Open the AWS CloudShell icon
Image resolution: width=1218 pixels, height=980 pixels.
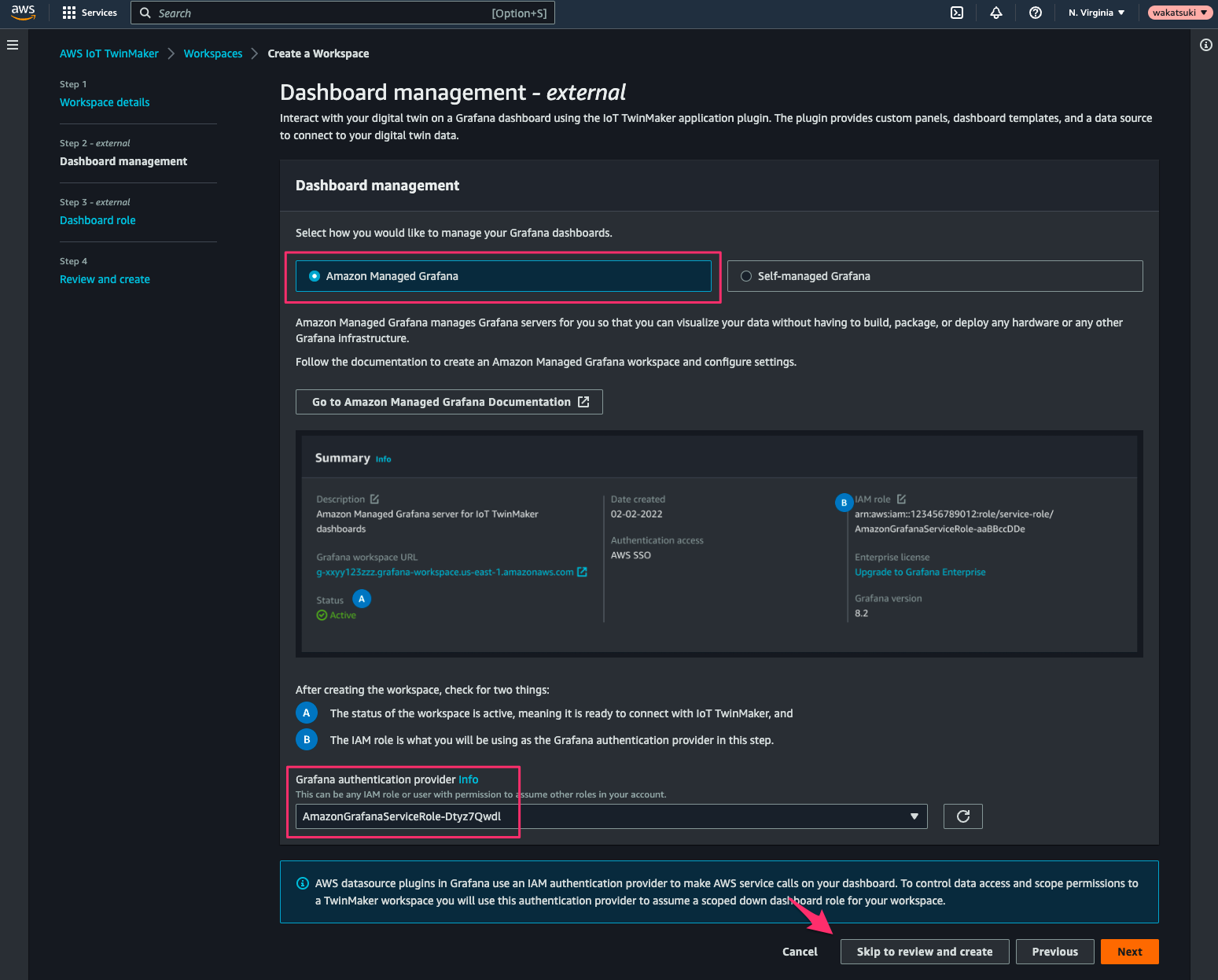957,13
